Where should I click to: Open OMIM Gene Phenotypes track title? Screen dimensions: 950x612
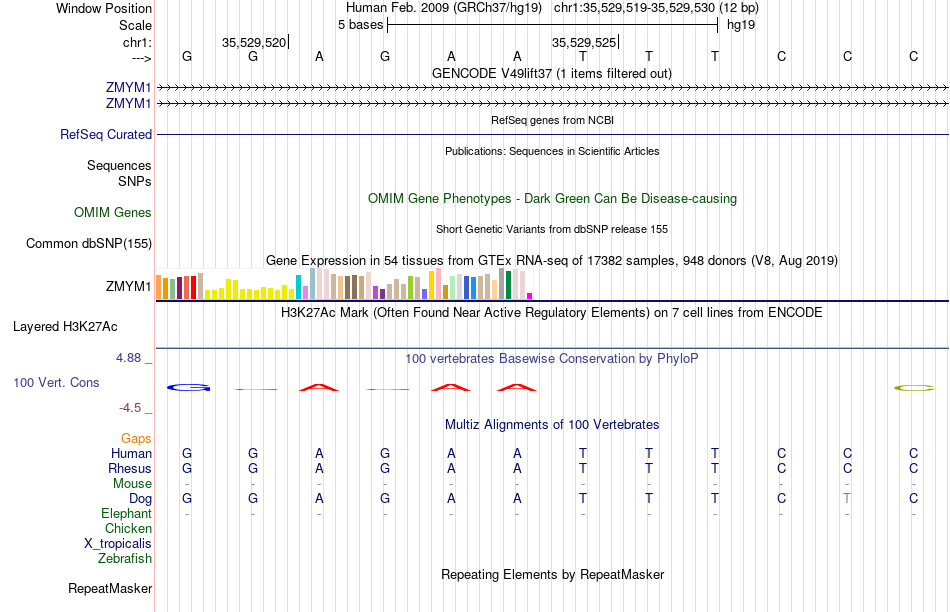[x=552, y=198]
